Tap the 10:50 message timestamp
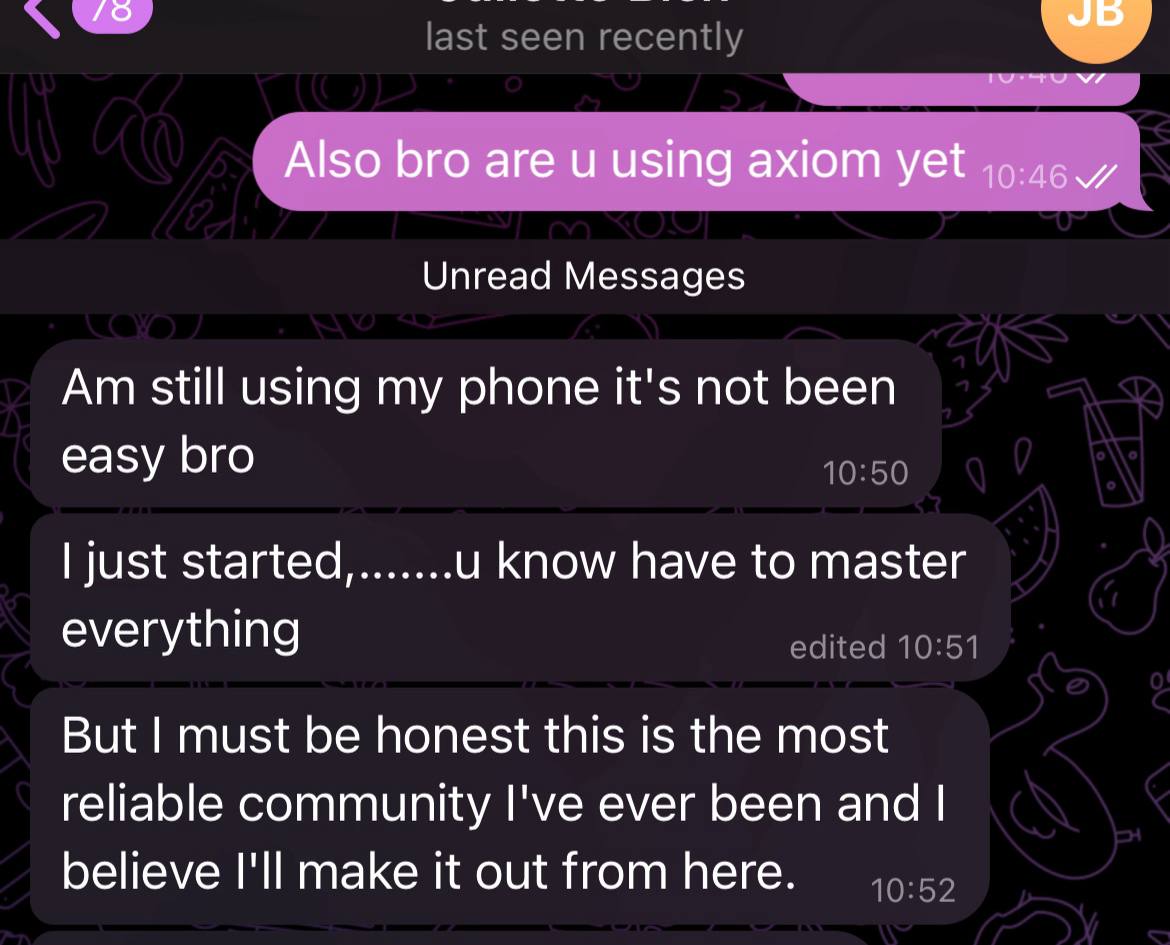Image resolution: width=1170 pixels, height=945 pixels. click(x=865, y=473)
